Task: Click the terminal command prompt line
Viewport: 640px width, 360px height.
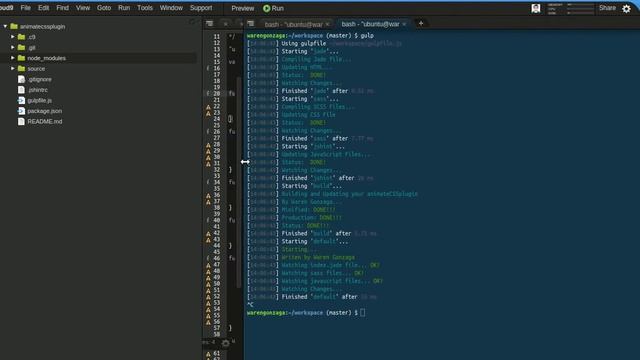Action: coord(306,313)
